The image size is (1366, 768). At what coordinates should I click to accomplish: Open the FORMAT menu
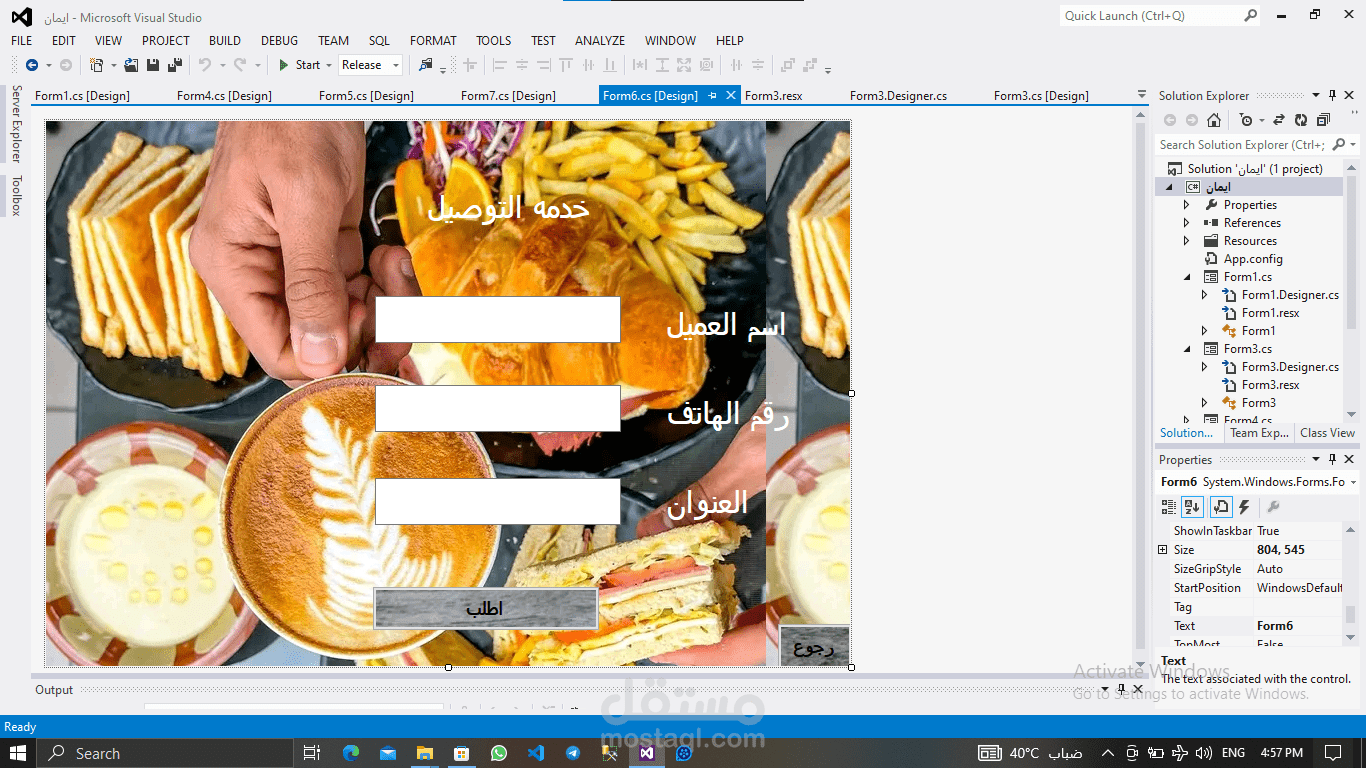point(433,41)
